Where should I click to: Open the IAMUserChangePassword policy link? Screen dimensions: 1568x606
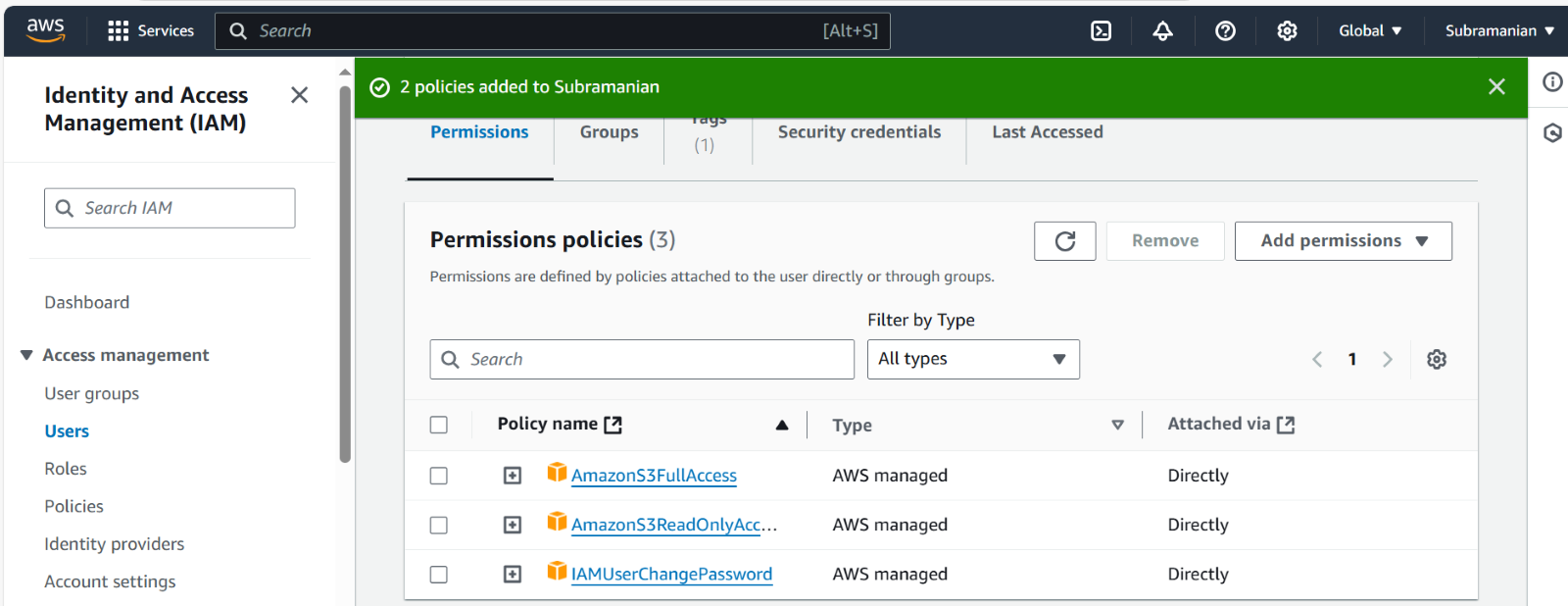pos(671,575)
